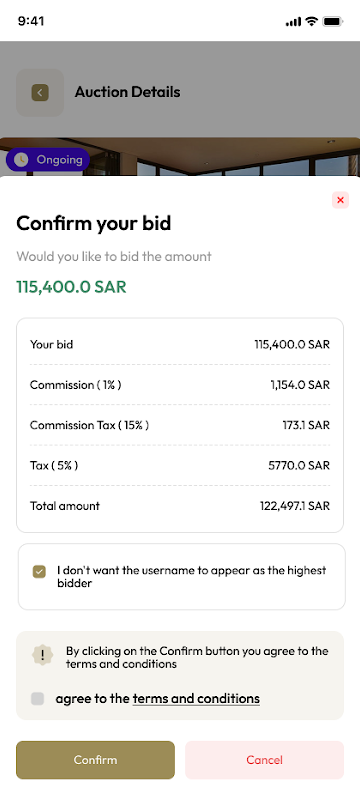This screenshot has height=800, width=360.
Task: Select the Your bid amount row
Action: click(x=180, y=344)
